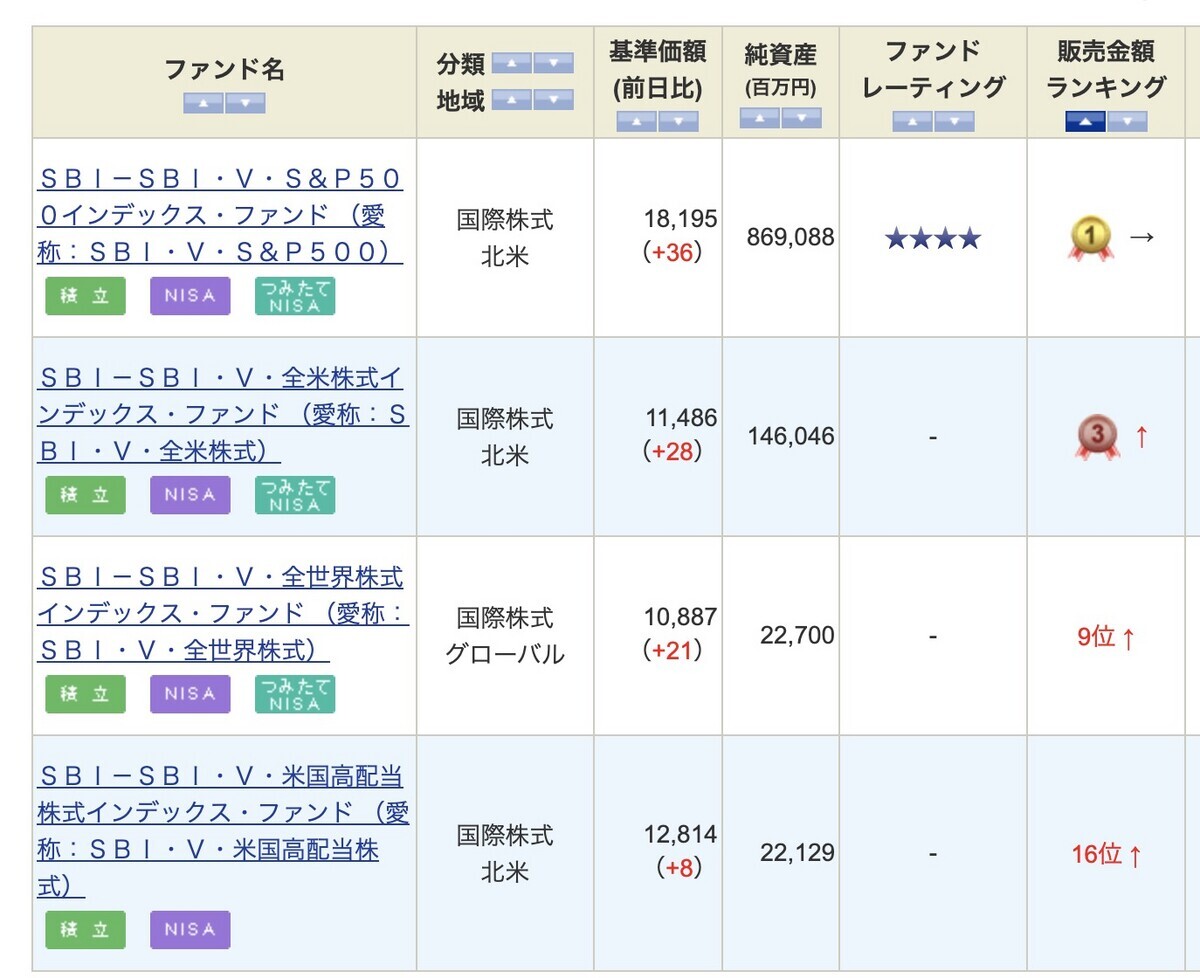Click bronze medal rank 3 icon
This screenshot has width=1200, height=978.
[1097, 438]
